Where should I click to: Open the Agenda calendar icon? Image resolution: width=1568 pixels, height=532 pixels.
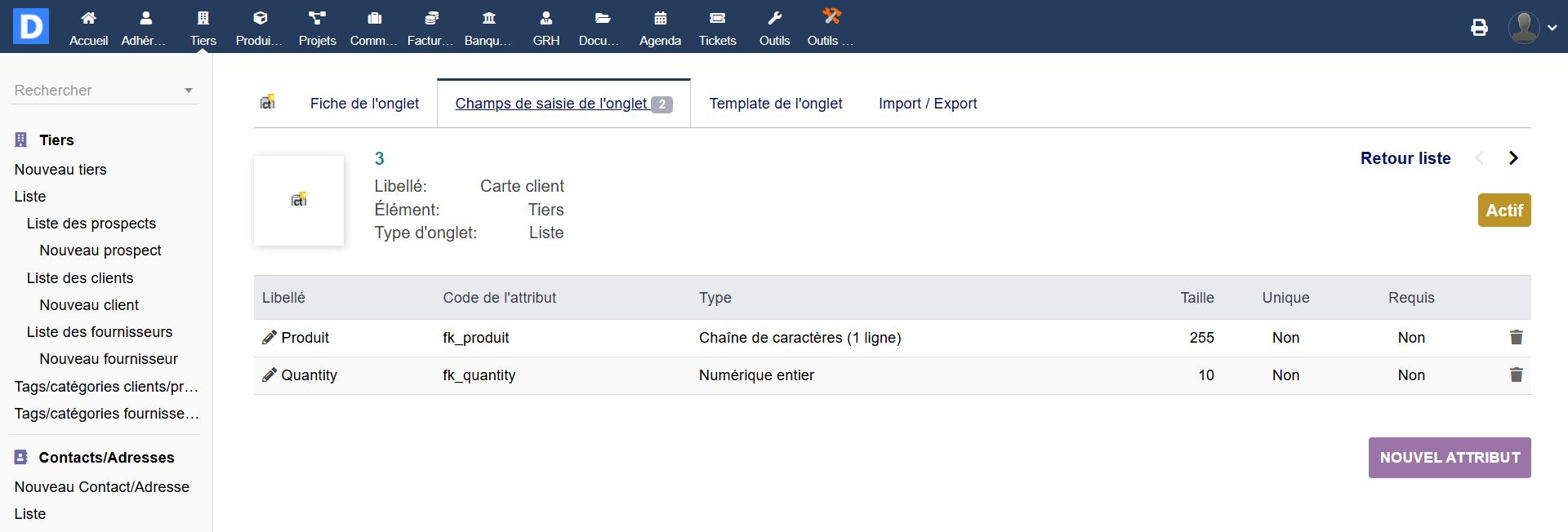tap(660, 18)
